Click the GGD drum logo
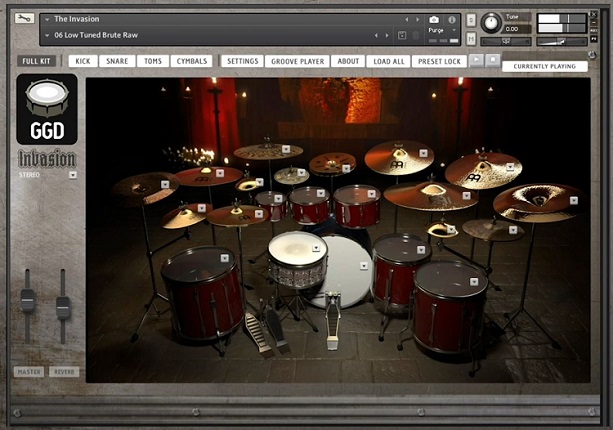 pos(47,109)
